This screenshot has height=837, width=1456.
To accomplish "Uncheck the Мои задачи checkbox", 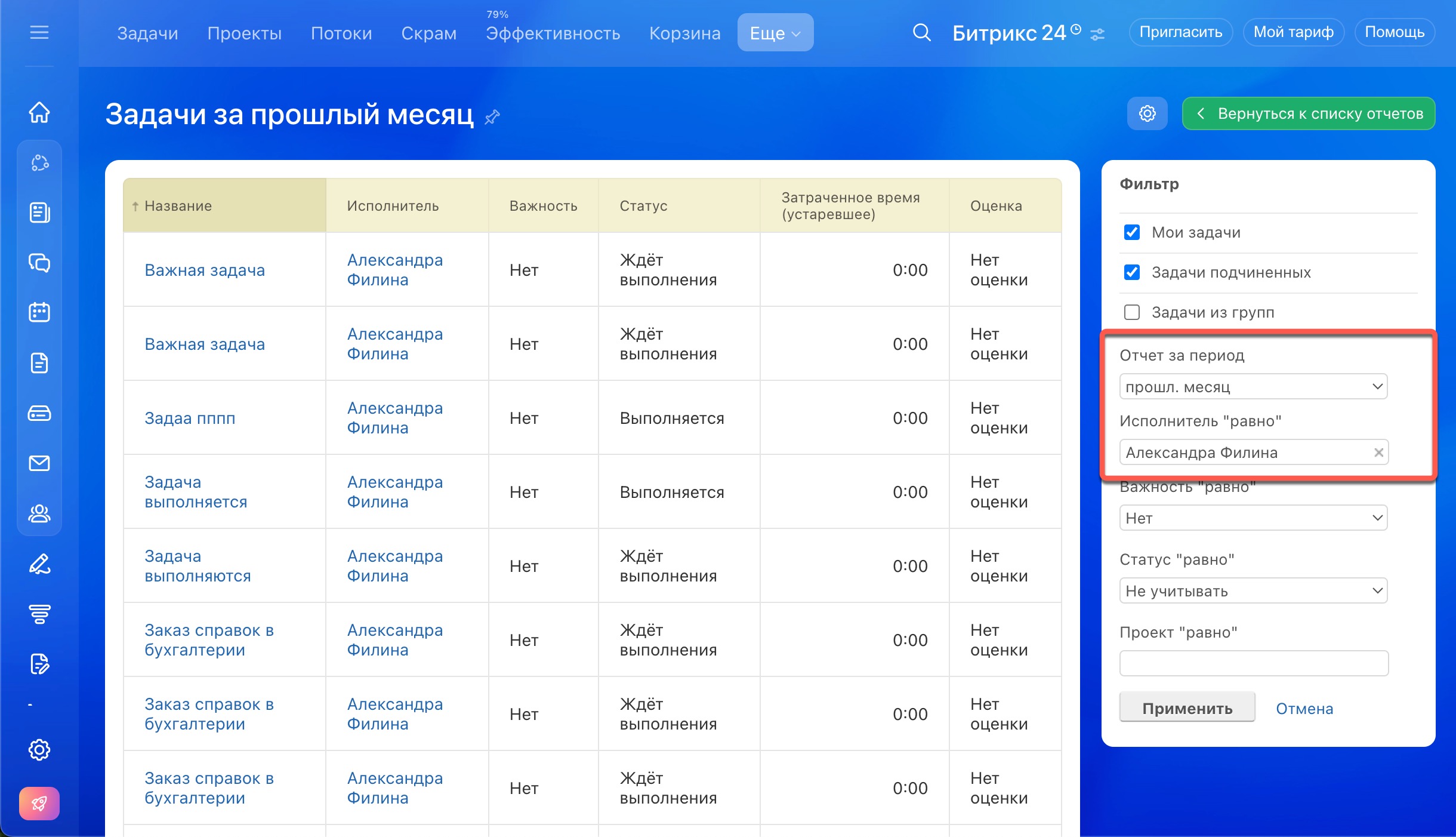I will click(x=1132, y=232).
